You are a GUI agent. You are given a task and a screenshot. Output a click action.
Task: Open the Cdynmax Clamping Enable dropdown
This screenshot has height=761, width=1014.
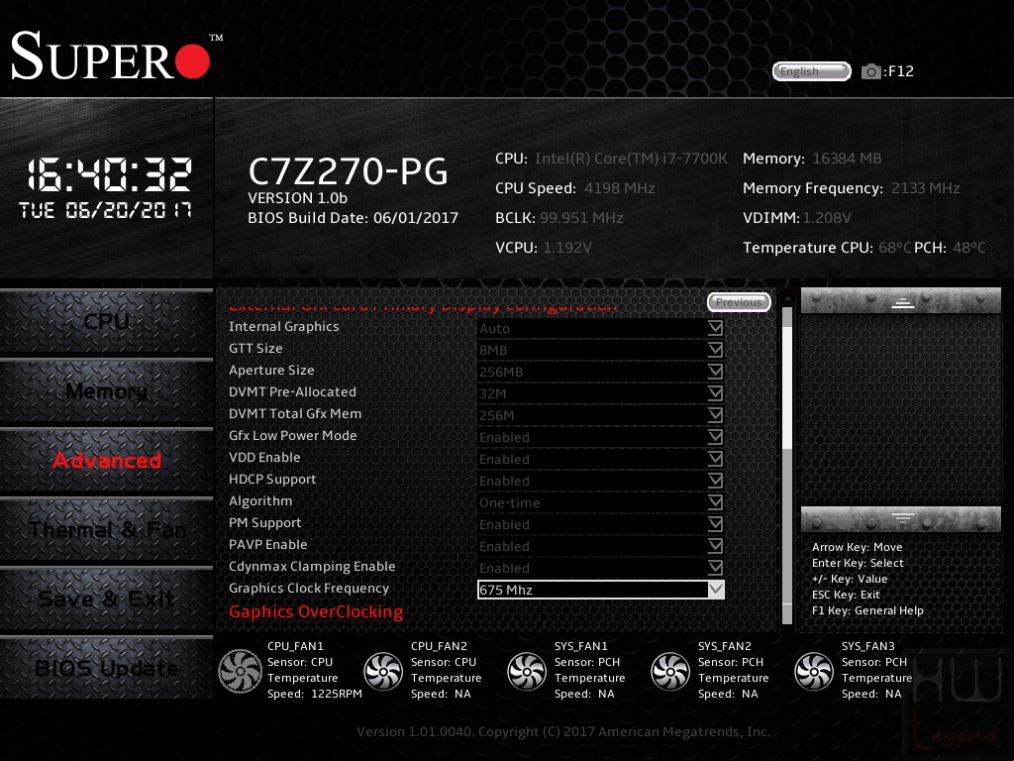pyautogui.click(x=600, y=568)
